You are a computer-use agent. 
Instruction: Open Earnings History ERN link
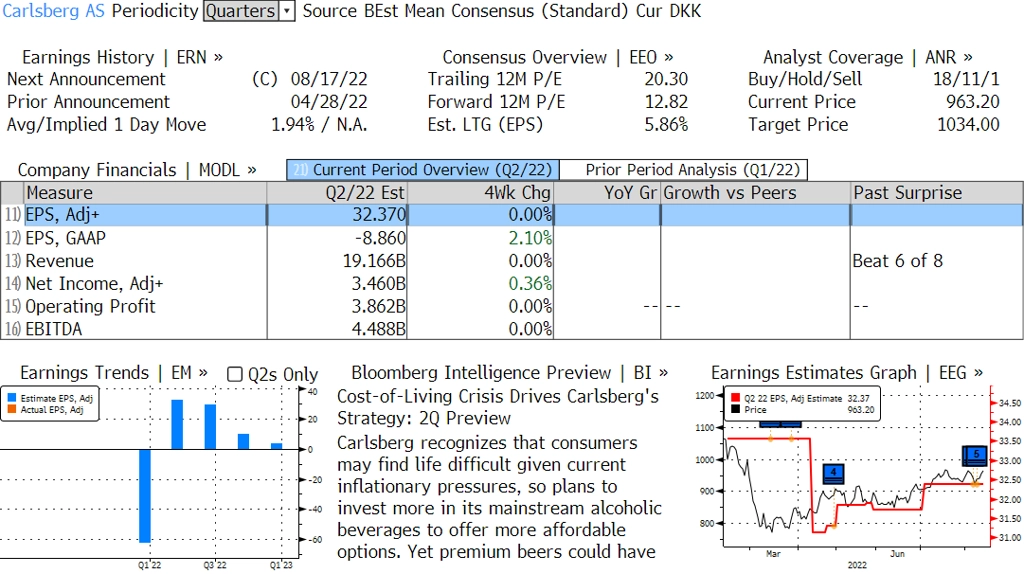(x=122, y=57)
